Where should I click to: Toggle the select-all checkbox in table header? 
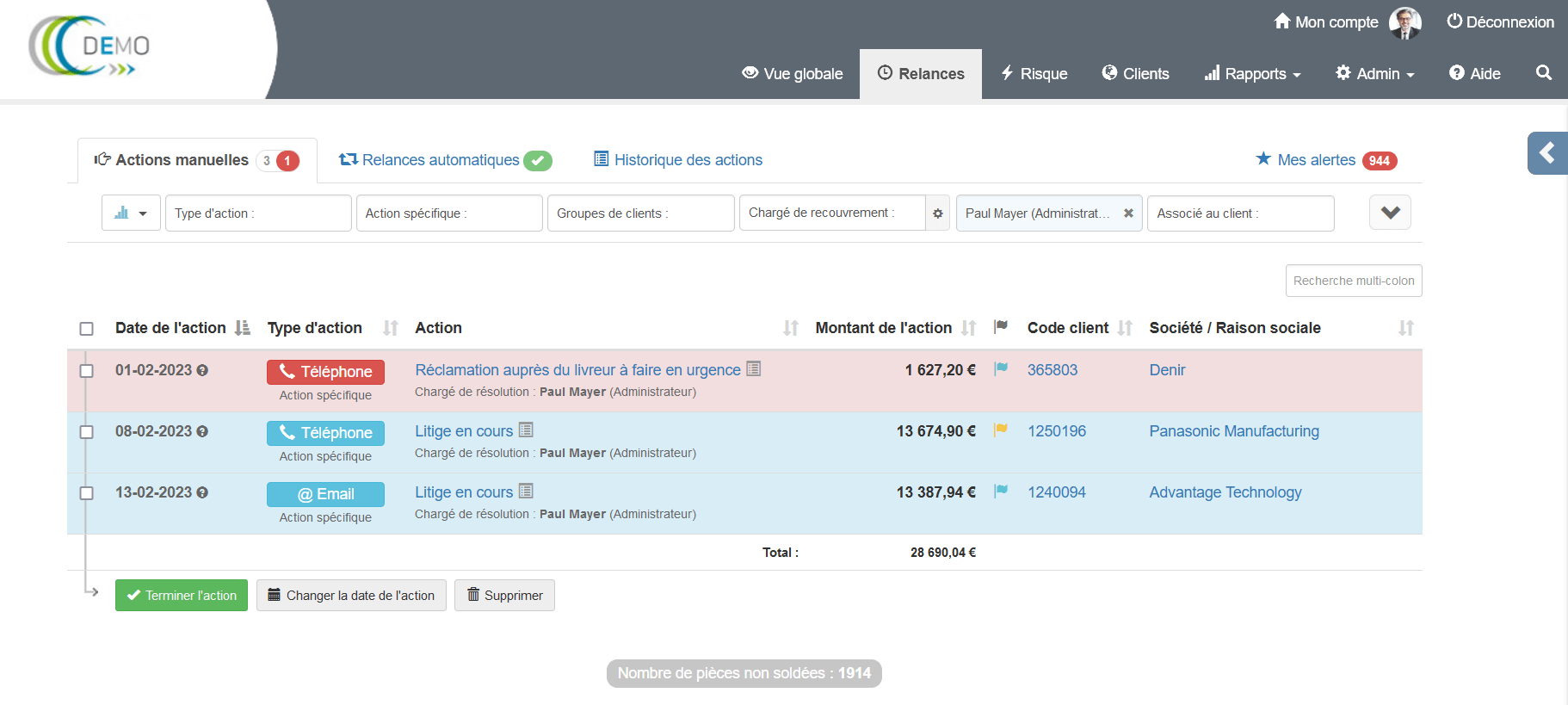click(86, 329)
